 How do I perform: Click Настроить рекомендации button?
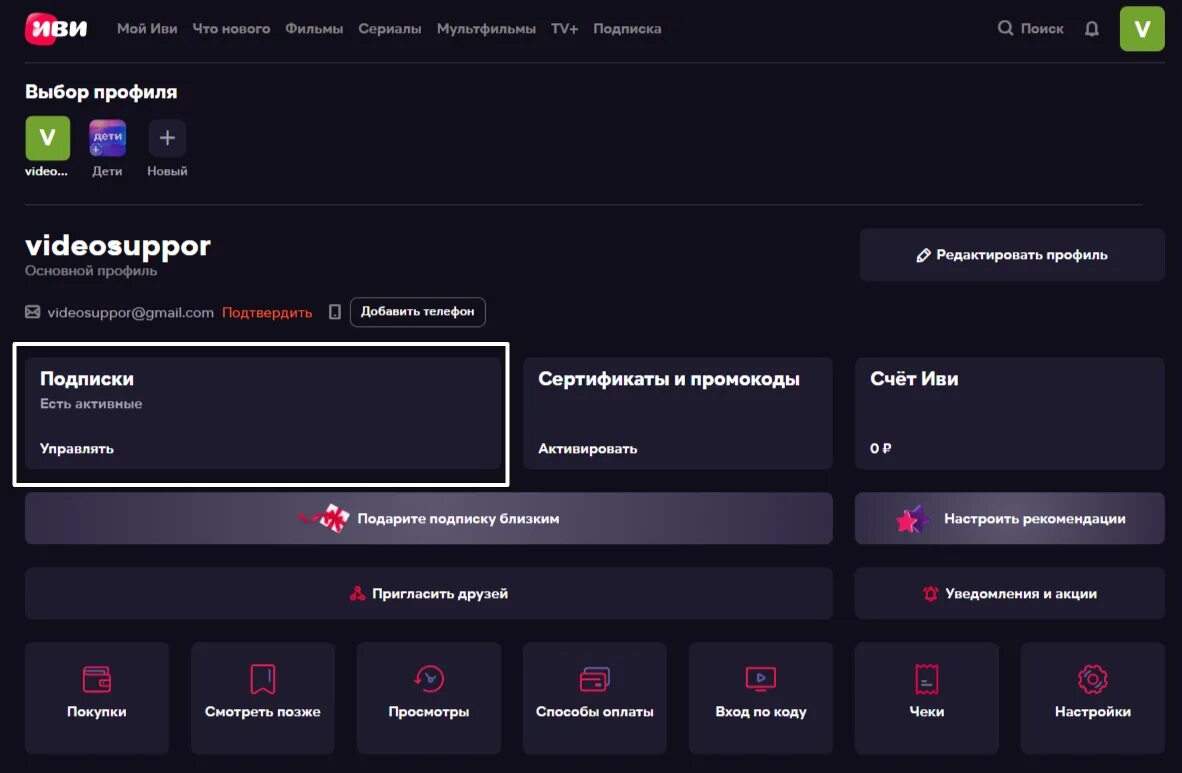click(1009, 518)
